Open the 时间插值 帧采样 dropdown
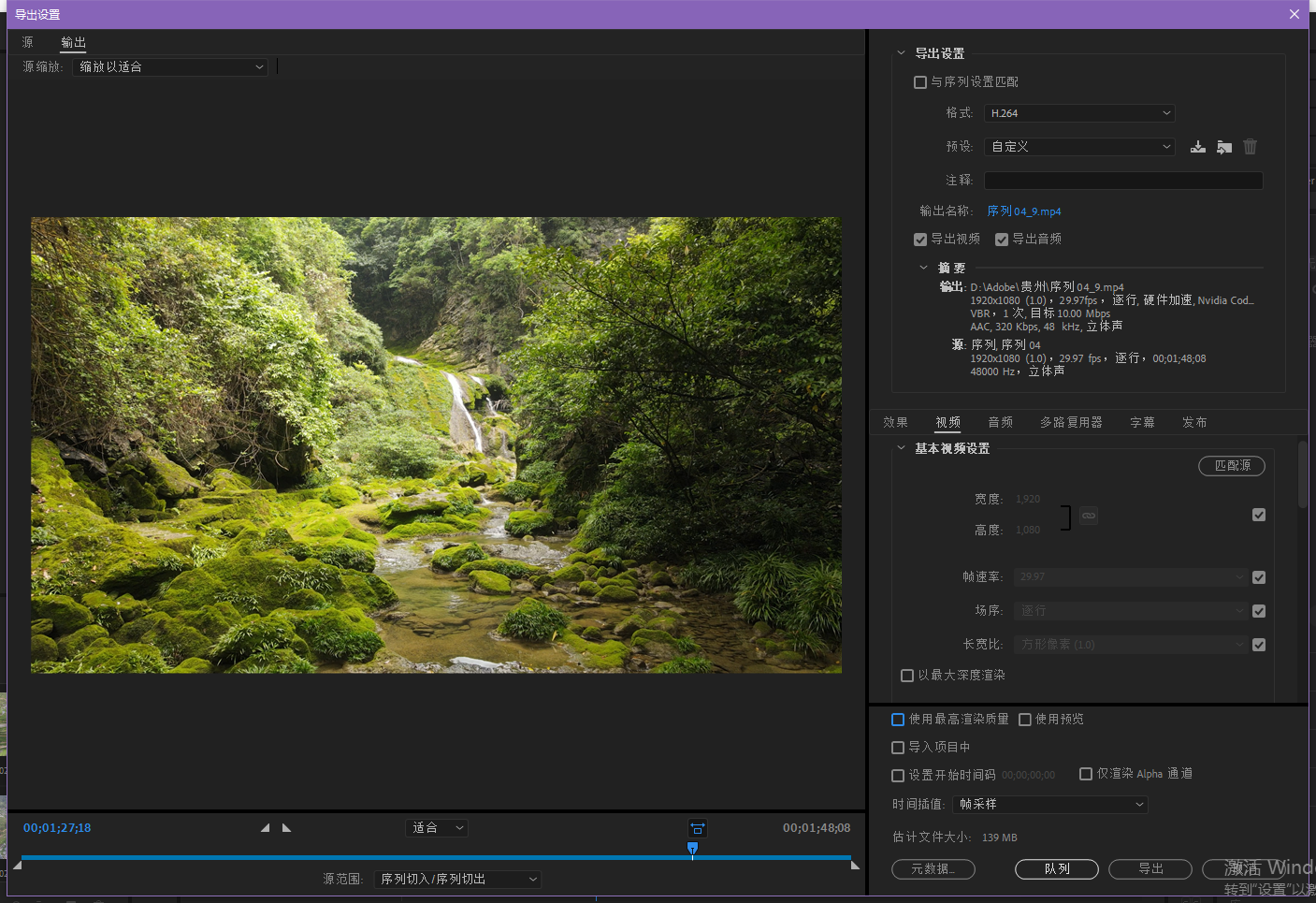The width and height of the screenshot is (1316, 903). coord(1050,805)
